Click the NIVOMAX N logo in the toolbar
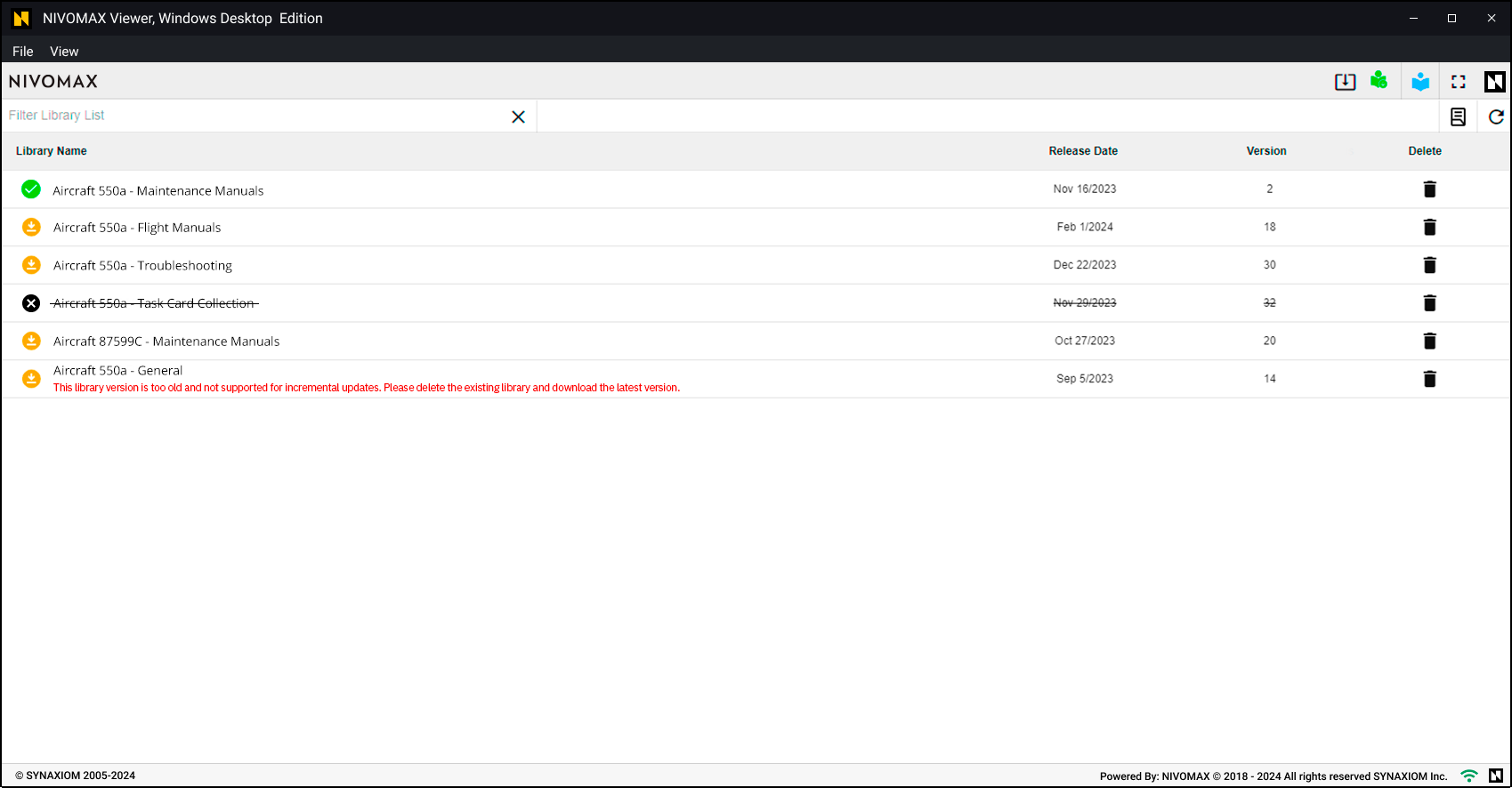This screenshot has width=1512, height=788. tap(1495, 82)
